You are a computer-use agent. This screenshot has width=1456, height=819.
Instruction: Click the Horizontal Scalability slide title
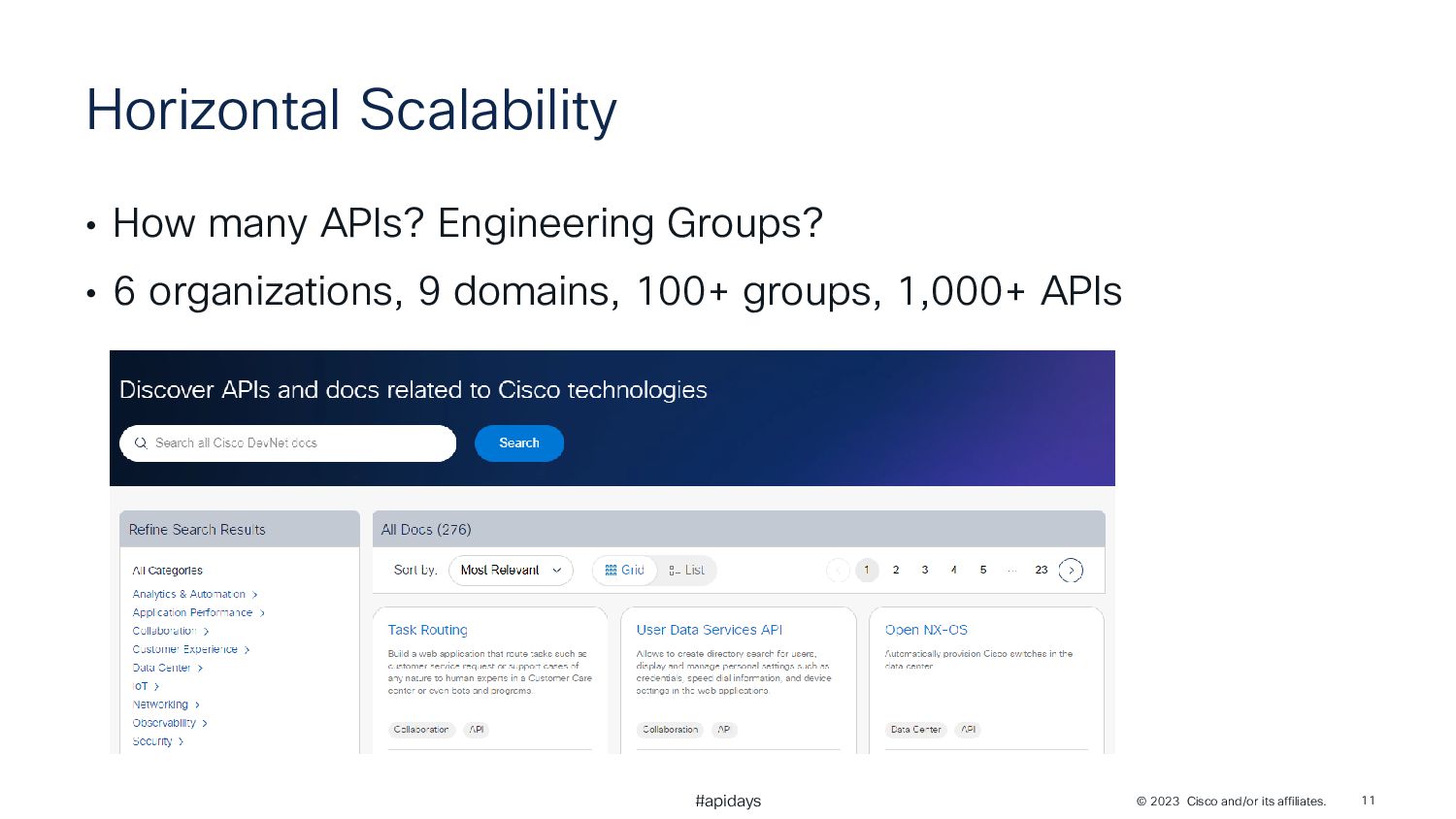[x=351, y=111]
